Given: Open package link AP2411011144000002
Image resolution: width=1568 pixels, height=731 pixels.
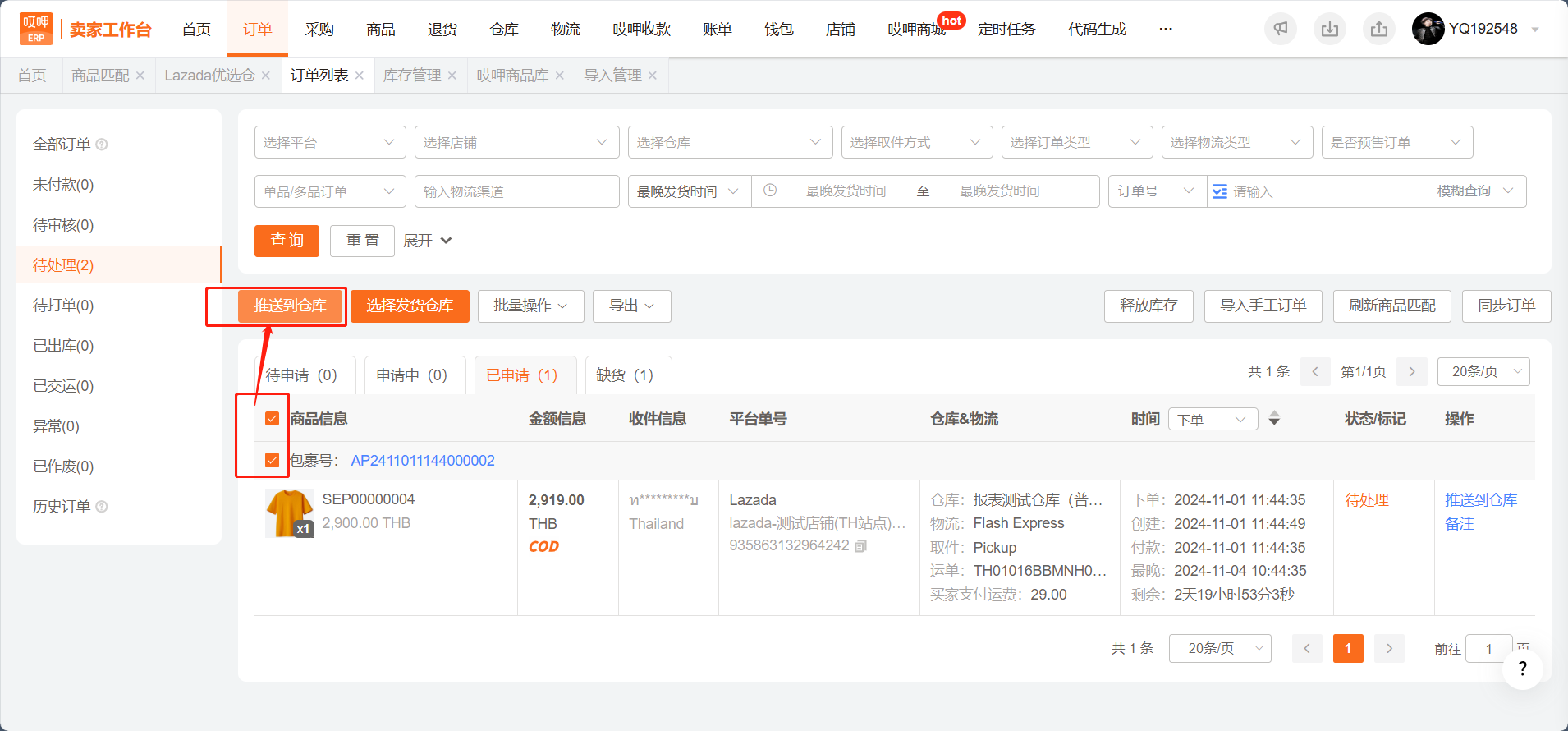Looking at the screenshot, I should tap(423, 461).
